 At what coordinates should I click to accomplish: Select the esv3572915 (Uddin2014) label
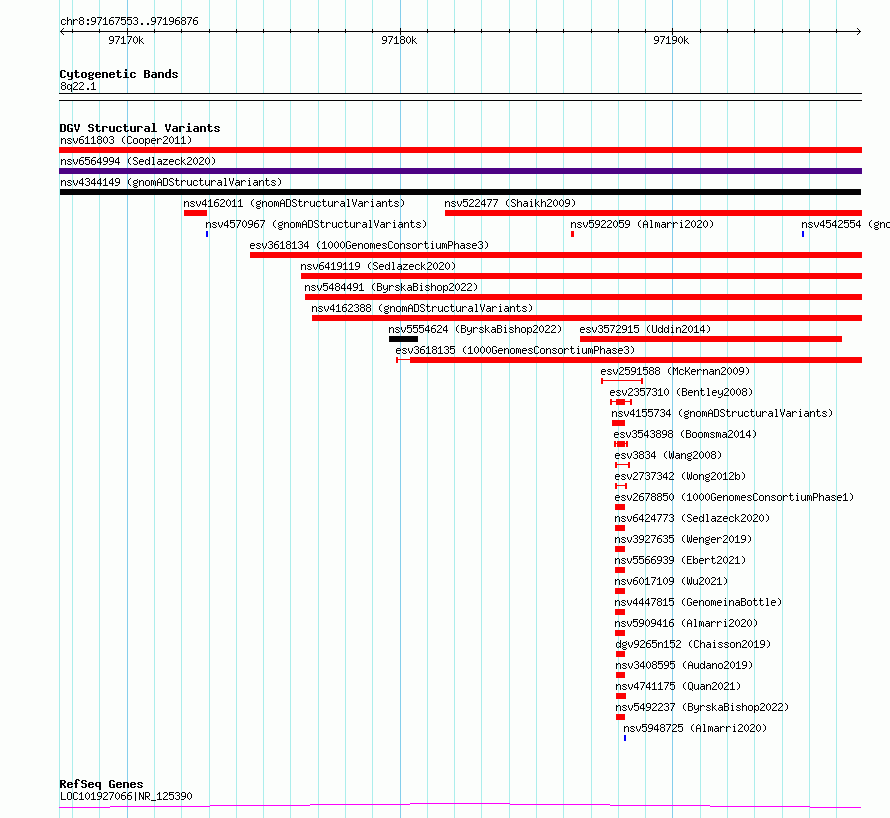[x=645, y=329]
